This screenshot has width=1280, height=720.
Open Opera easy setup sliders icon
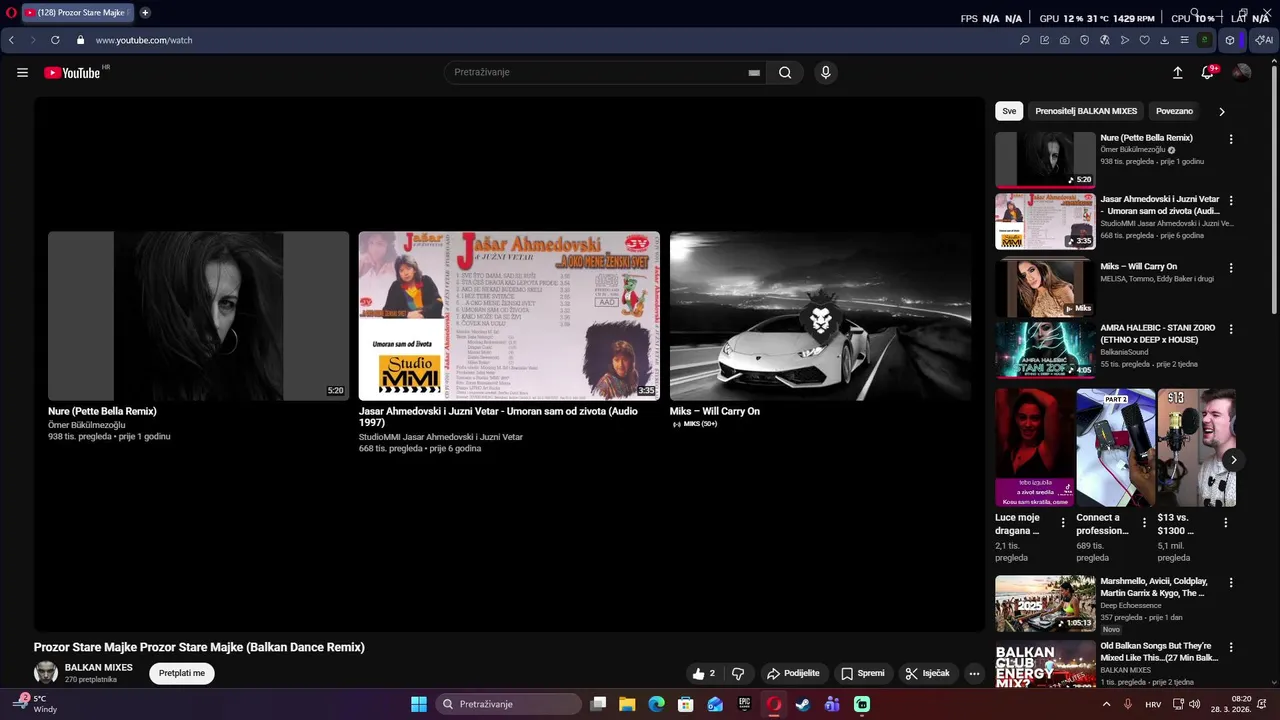(x=1184, y=40)
